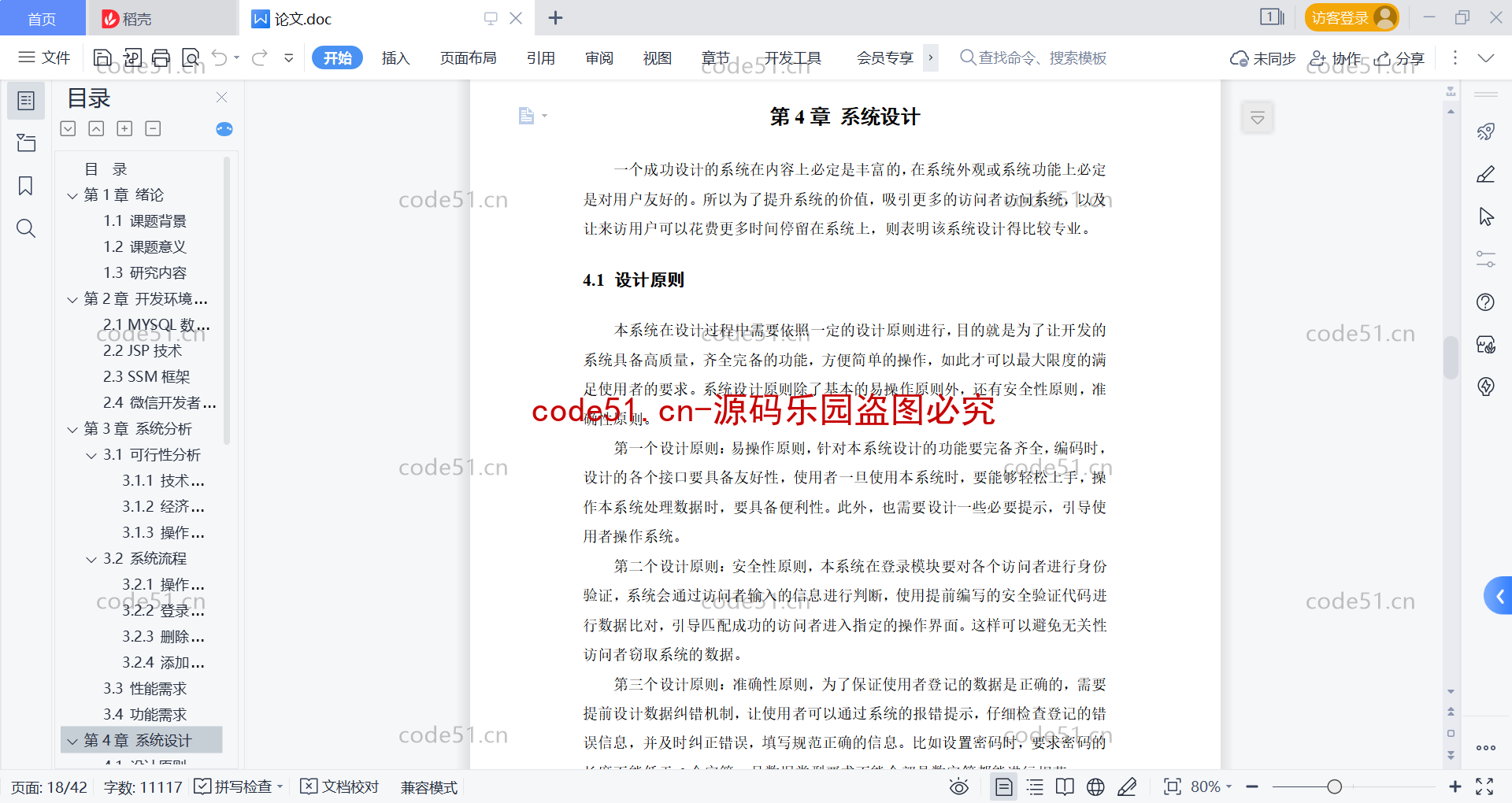
Task: Expand more ribbon tabs arrow after 会员专享
Action: pyautogui.click(x=931, y=57)
